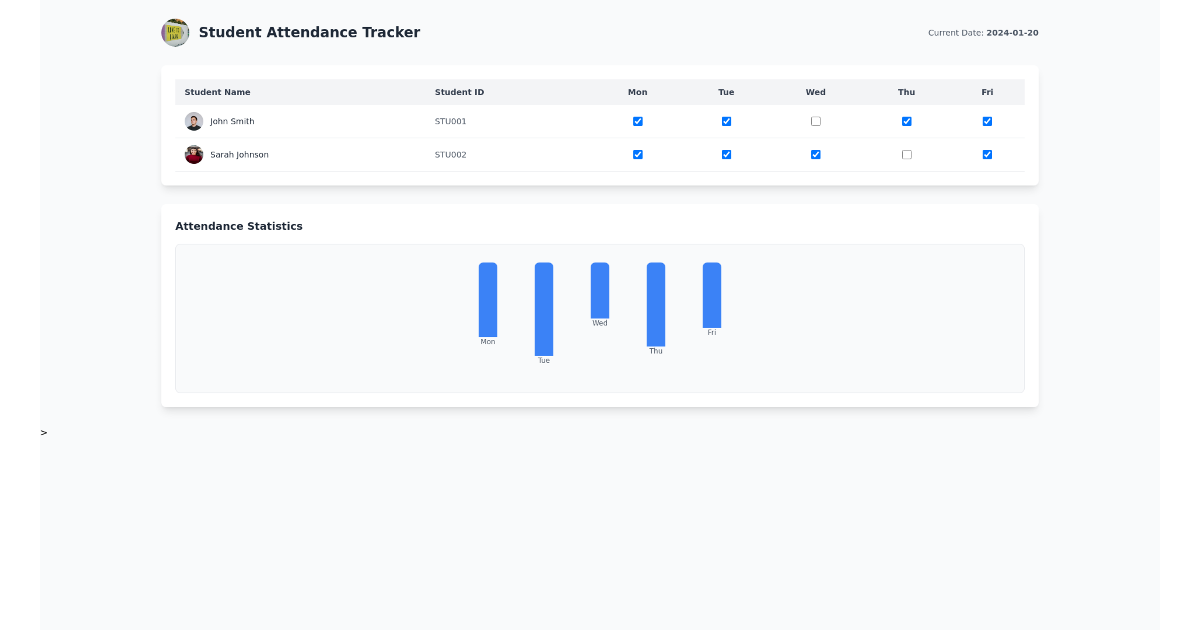Uncheck John Smith's Monday attendance

[638, 121]
